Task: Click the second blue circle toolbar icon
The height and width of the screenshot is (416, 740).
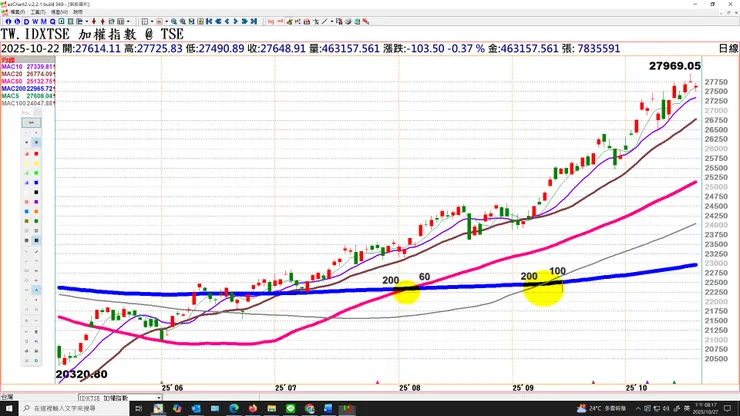Action: (x=17, y=22)
